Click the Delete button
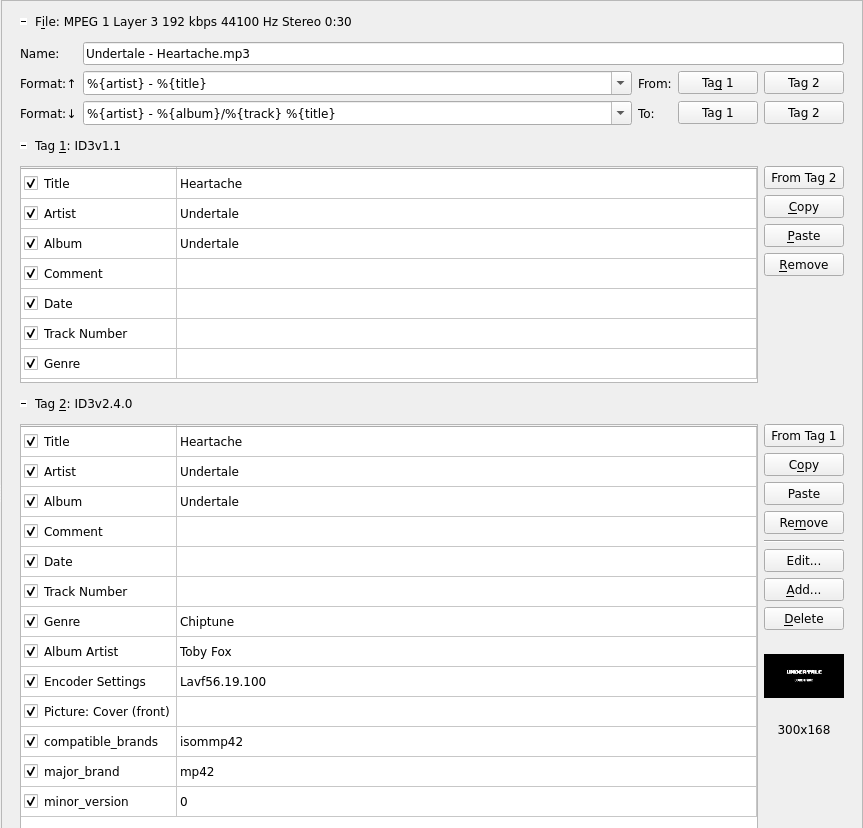Screen dimensions: 863x828 point(804,619)
